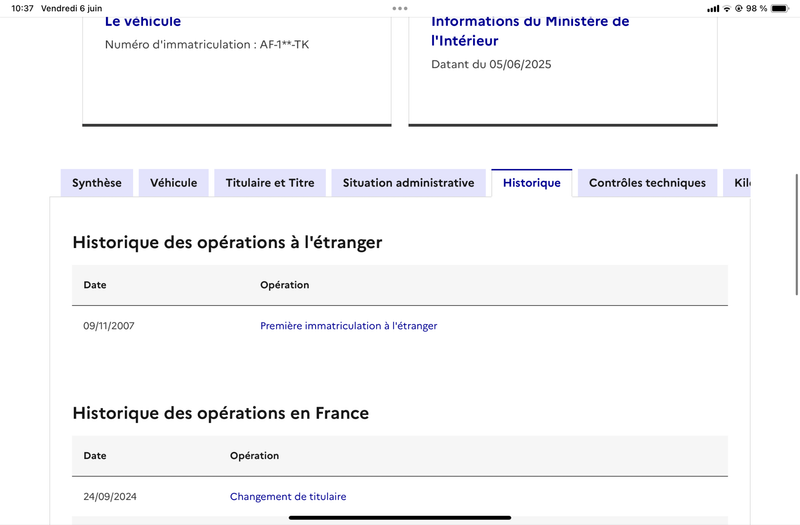
Task: Tap the 10:37 clock in the status bar
Action: pos(22,8)
